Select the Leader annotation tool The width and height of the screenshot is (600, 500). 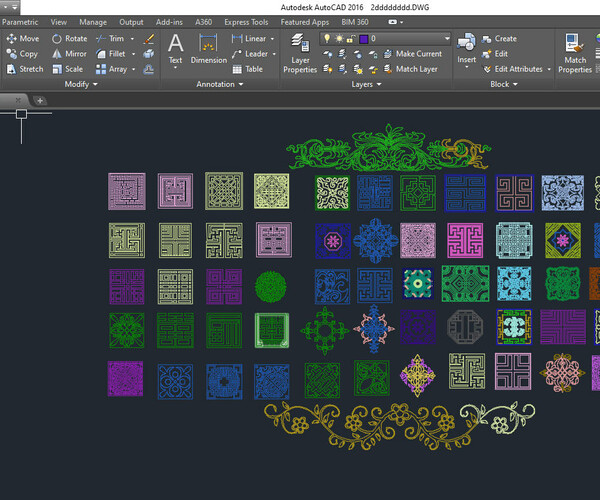[x=249, y=54]
